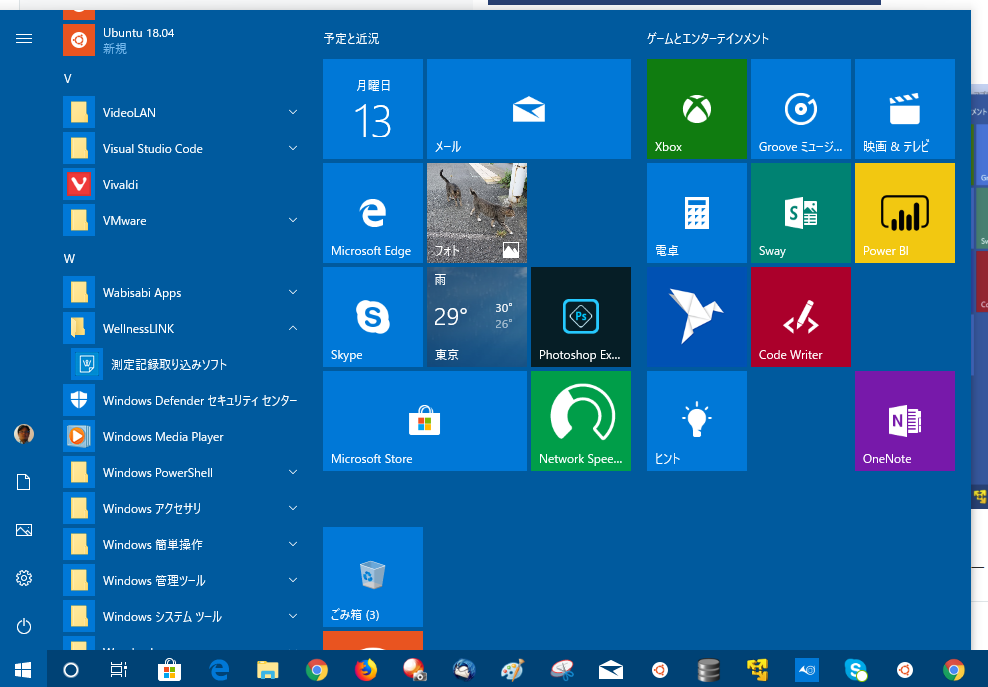Open Snipping Tool on the taskbar
Image resolution: width=988 pixels, height=687 pixels.
(561, 670)
